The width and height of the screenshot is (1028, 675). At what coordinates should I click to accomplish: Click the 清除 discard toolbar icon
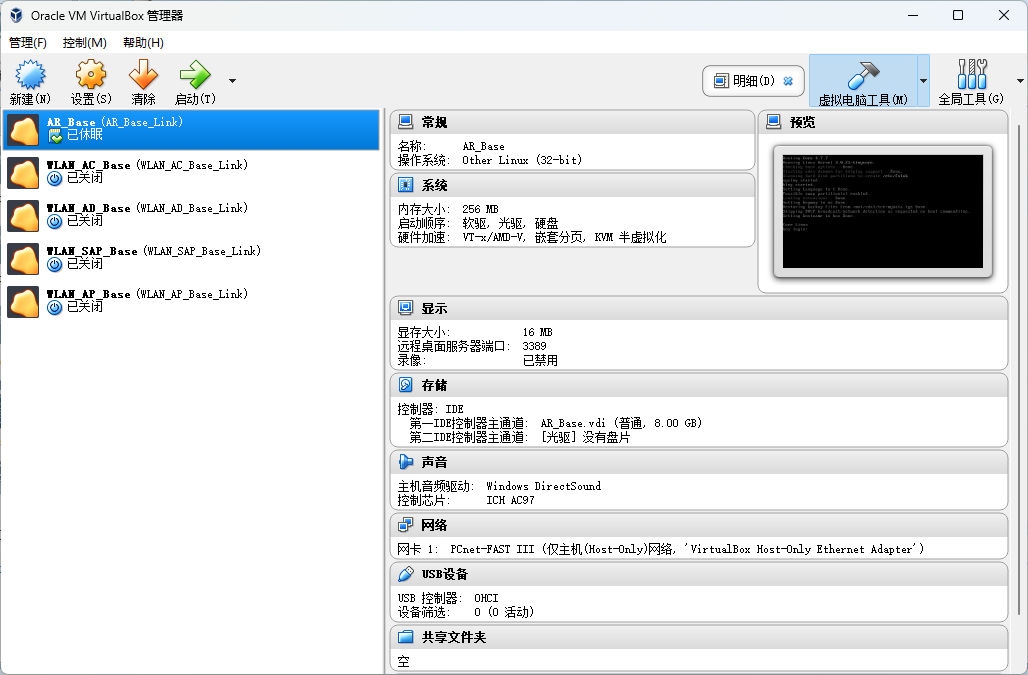tap(143, 80)
